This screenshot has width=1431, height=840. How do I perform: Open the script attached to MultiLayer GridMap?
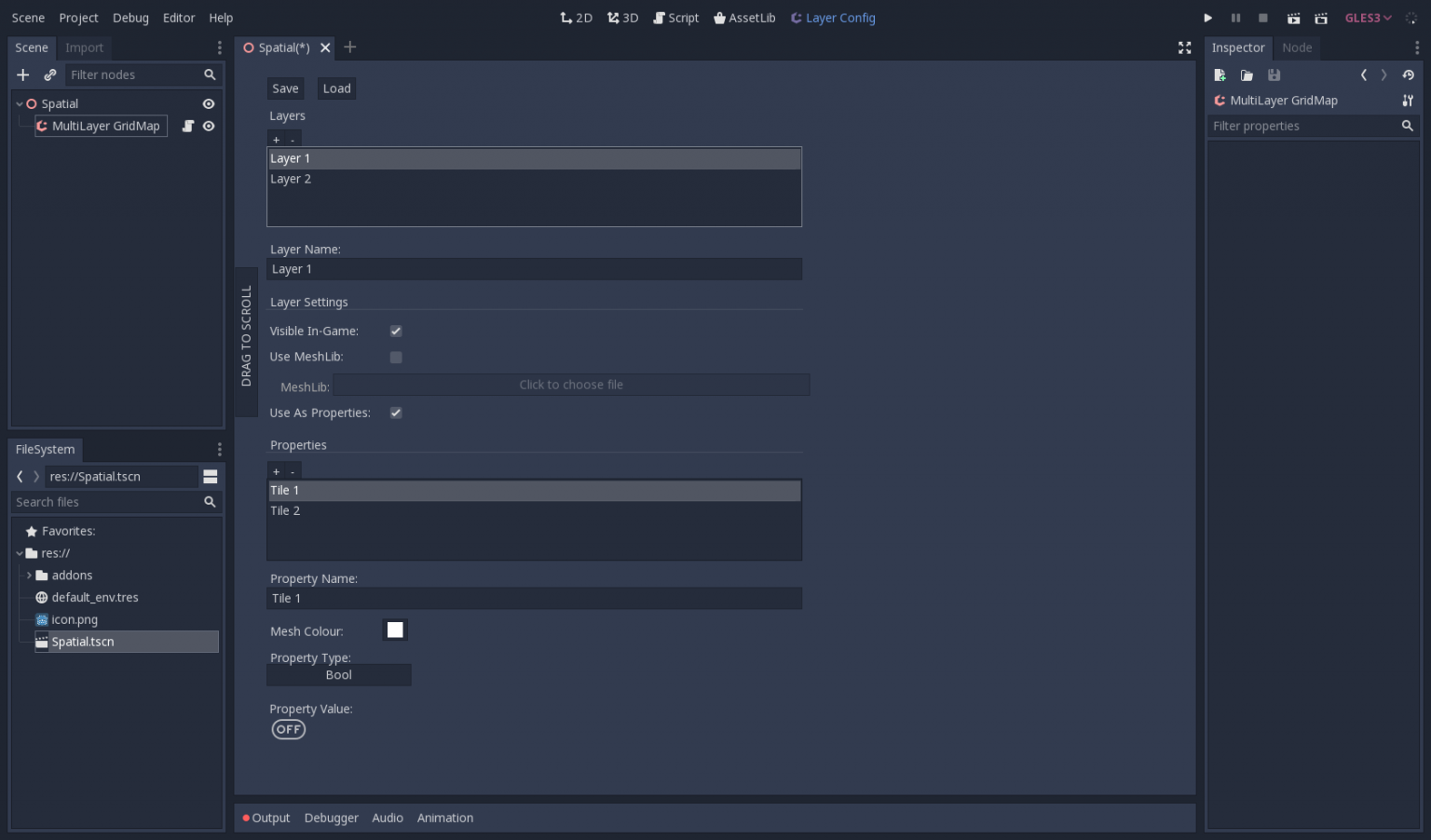click(x=187, y=126)
